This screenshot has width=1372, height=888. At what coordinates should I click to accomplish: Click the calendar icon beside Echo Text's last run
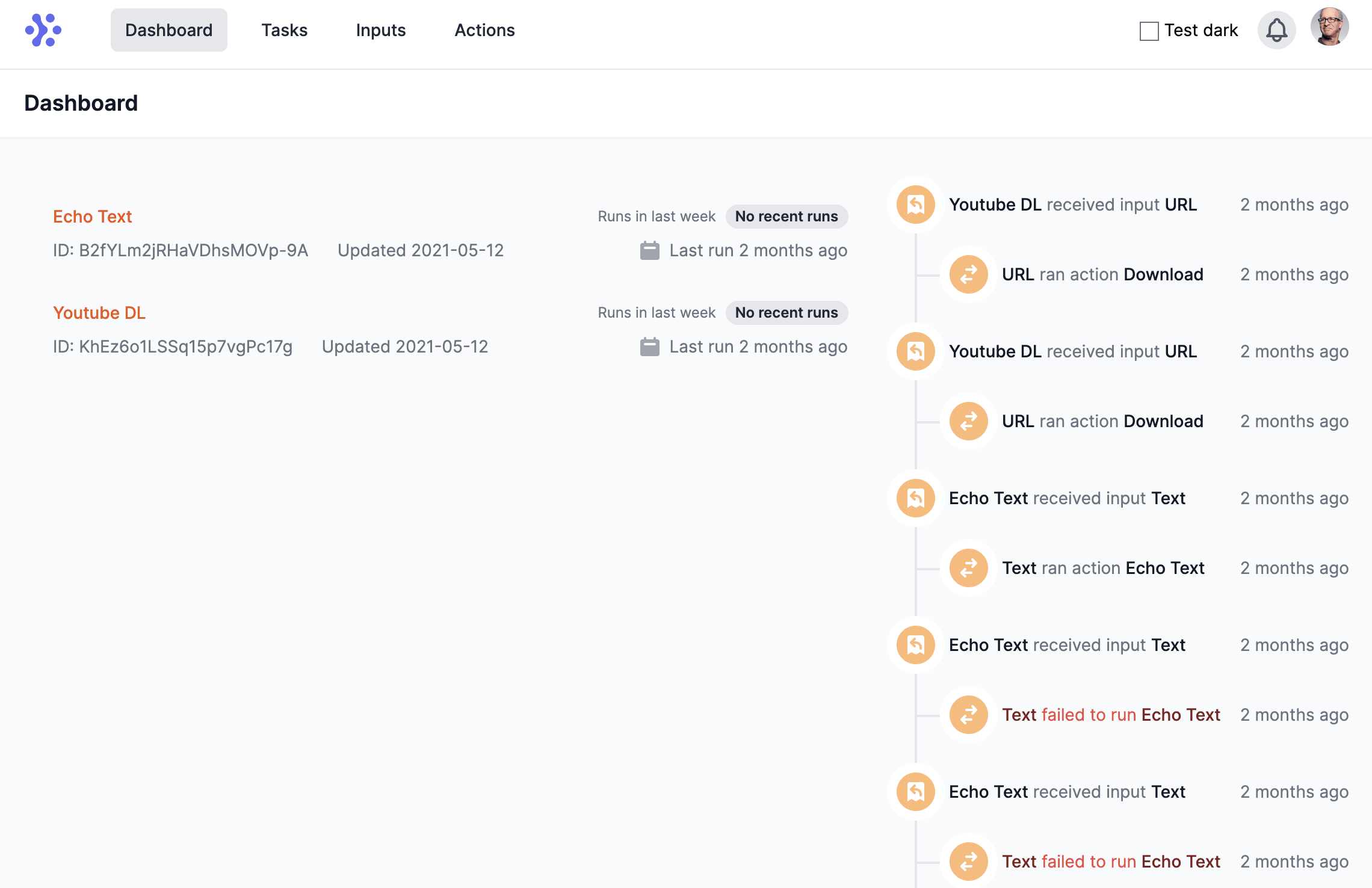coord(649,250)
